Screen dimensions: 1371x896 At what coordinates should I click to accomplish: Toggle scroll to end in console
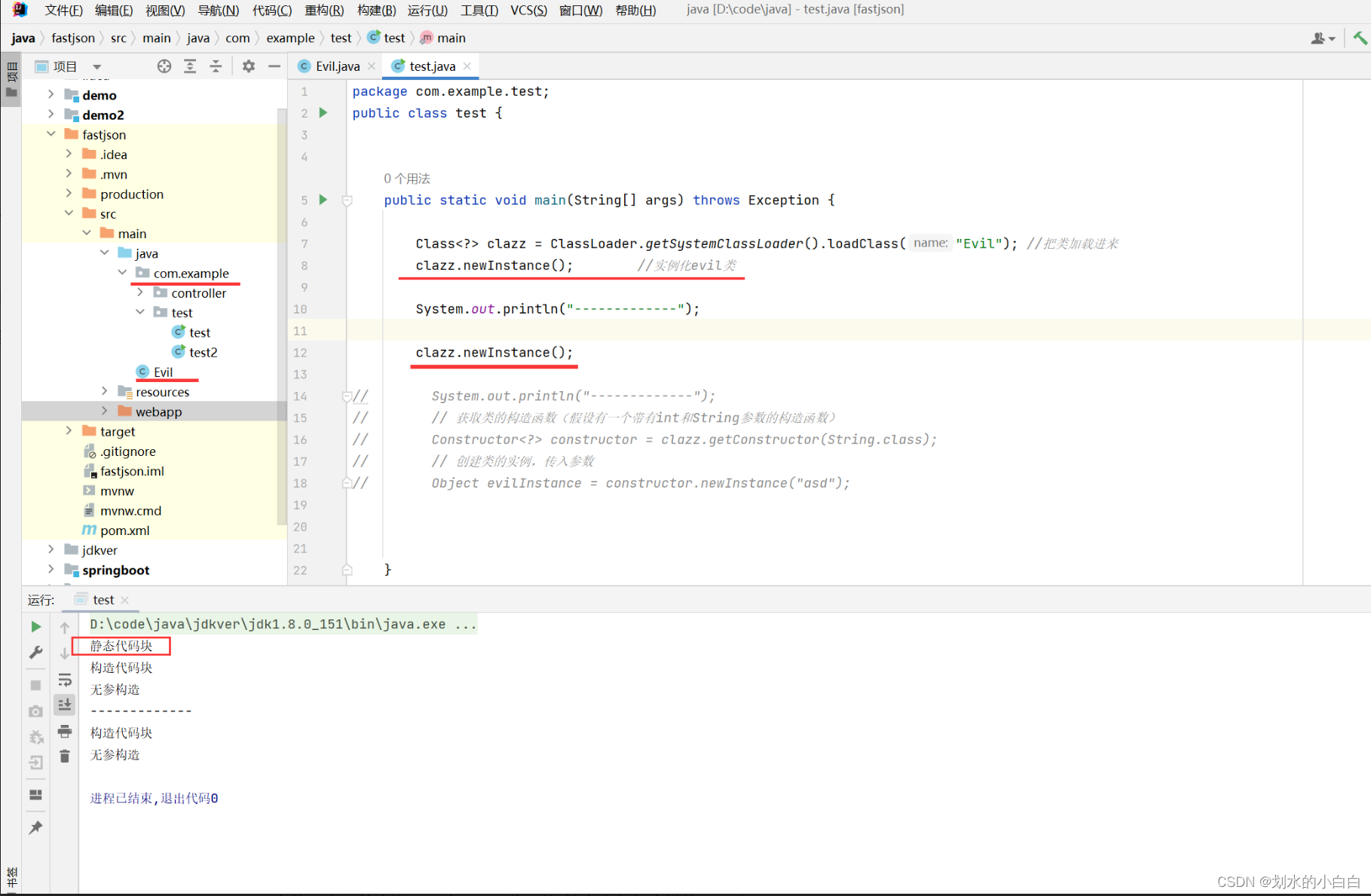(x=65, y=705)
